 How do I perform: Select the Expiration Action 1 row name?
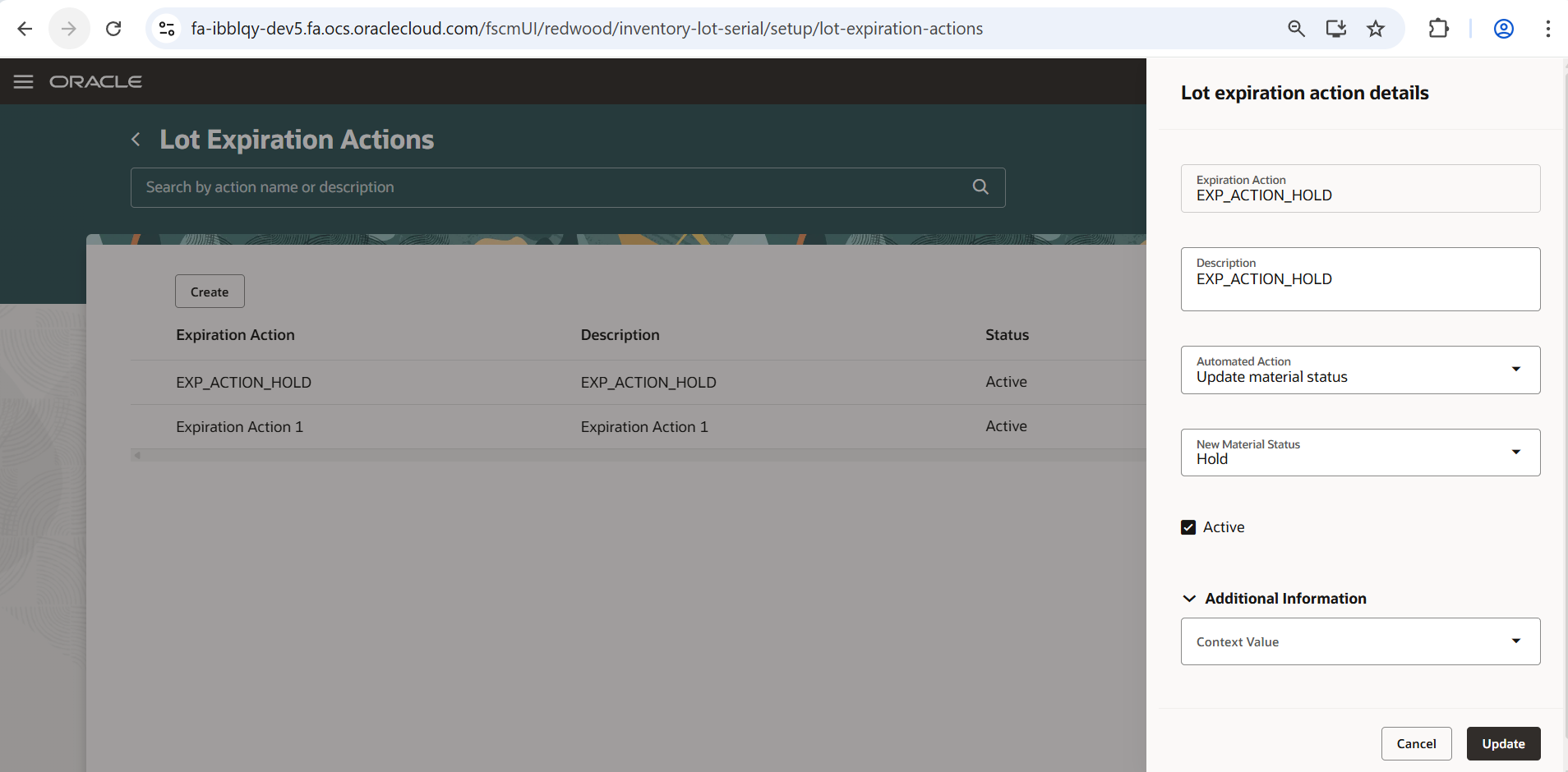(239, 427)
